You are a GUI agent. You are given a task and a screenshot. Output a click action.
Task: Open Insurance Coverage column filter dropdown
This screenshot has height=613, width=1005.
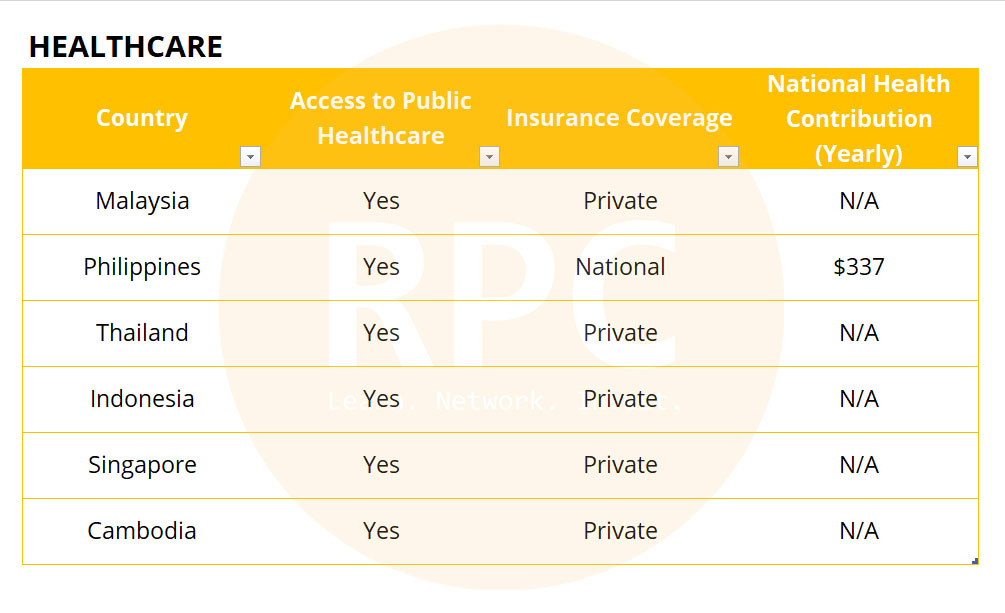tap(728, 156)
